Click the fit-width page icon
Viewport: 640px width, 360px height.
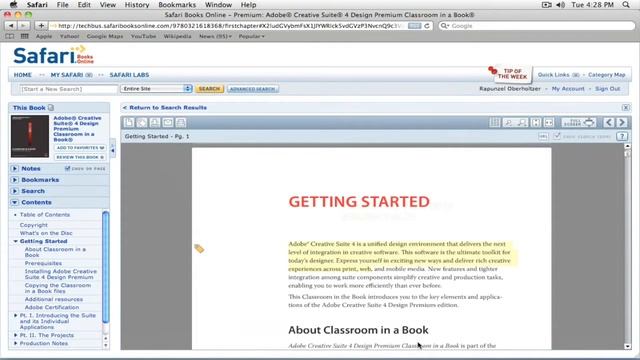pos(549,122)
